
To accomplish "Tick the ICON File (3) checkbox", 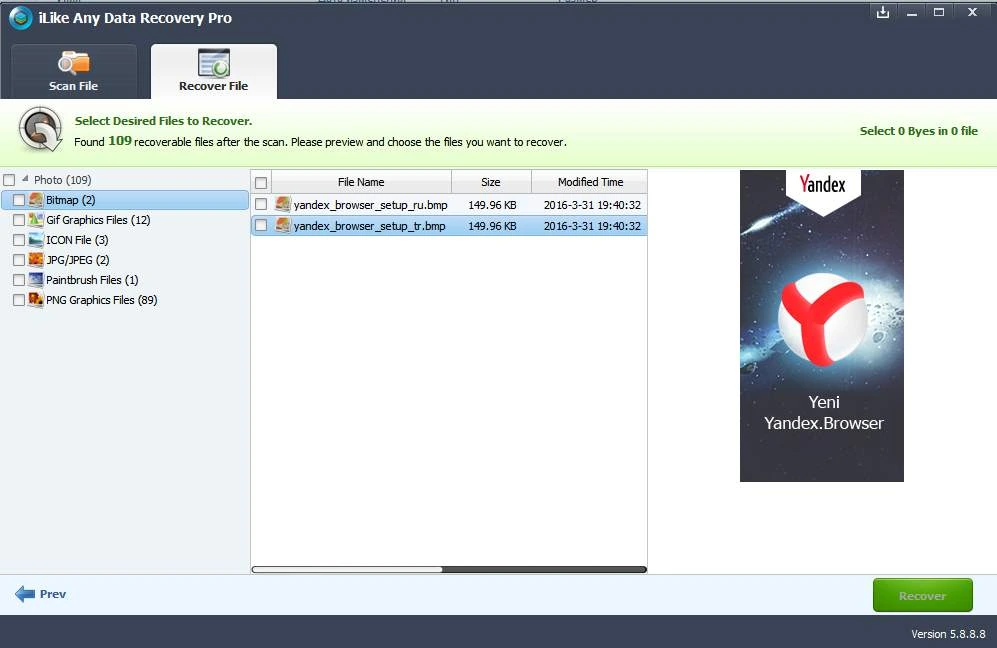I will click(x=19, y=240).
